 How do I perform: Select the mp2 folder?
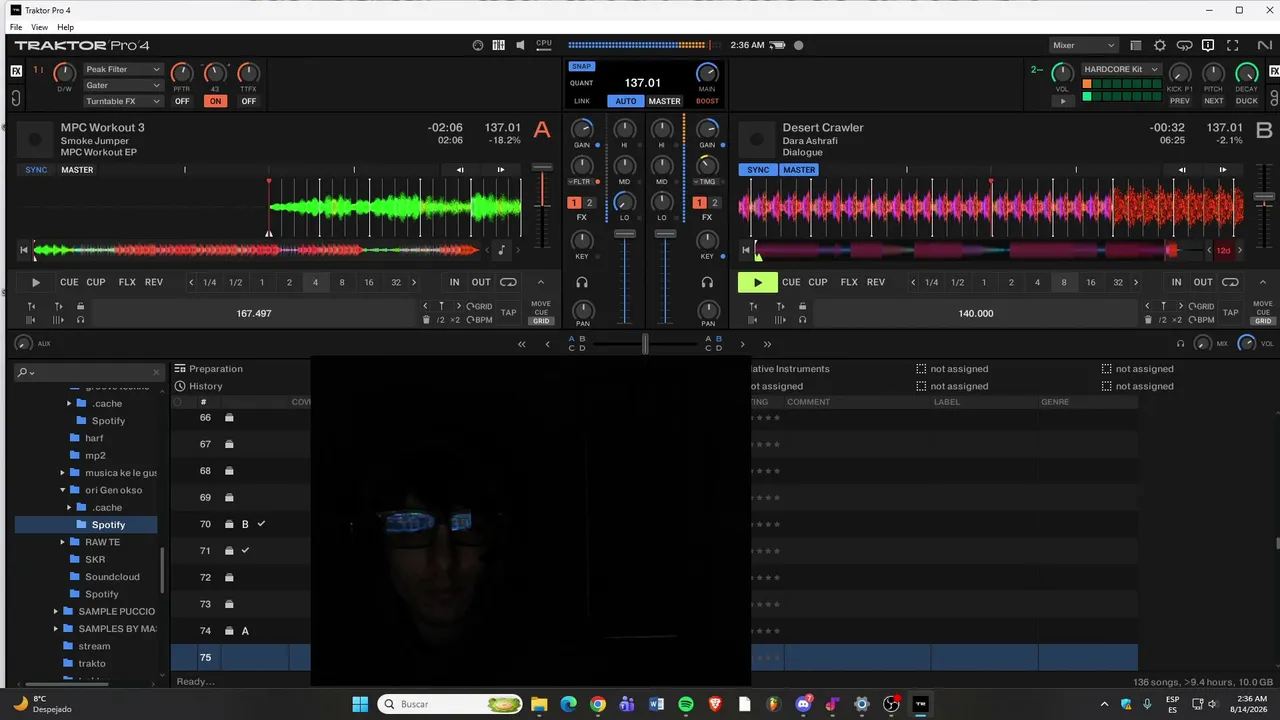pyautogui.click(x=95, y=456)
